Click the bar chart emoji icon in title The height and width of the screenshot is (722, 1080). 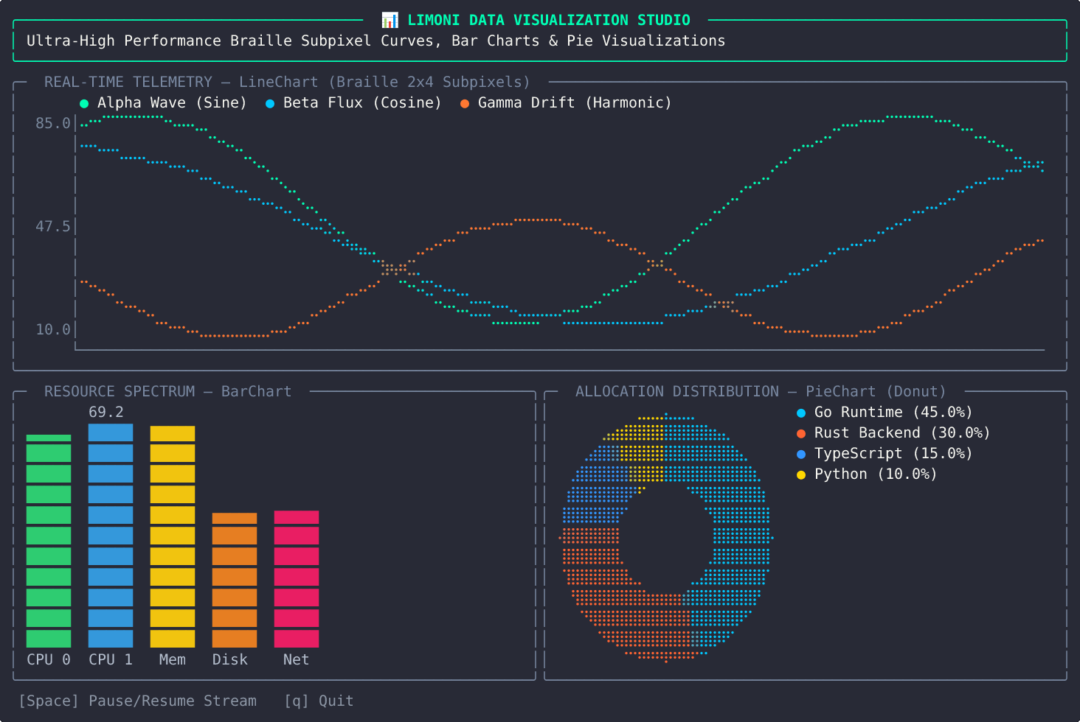tap(390, 20)
